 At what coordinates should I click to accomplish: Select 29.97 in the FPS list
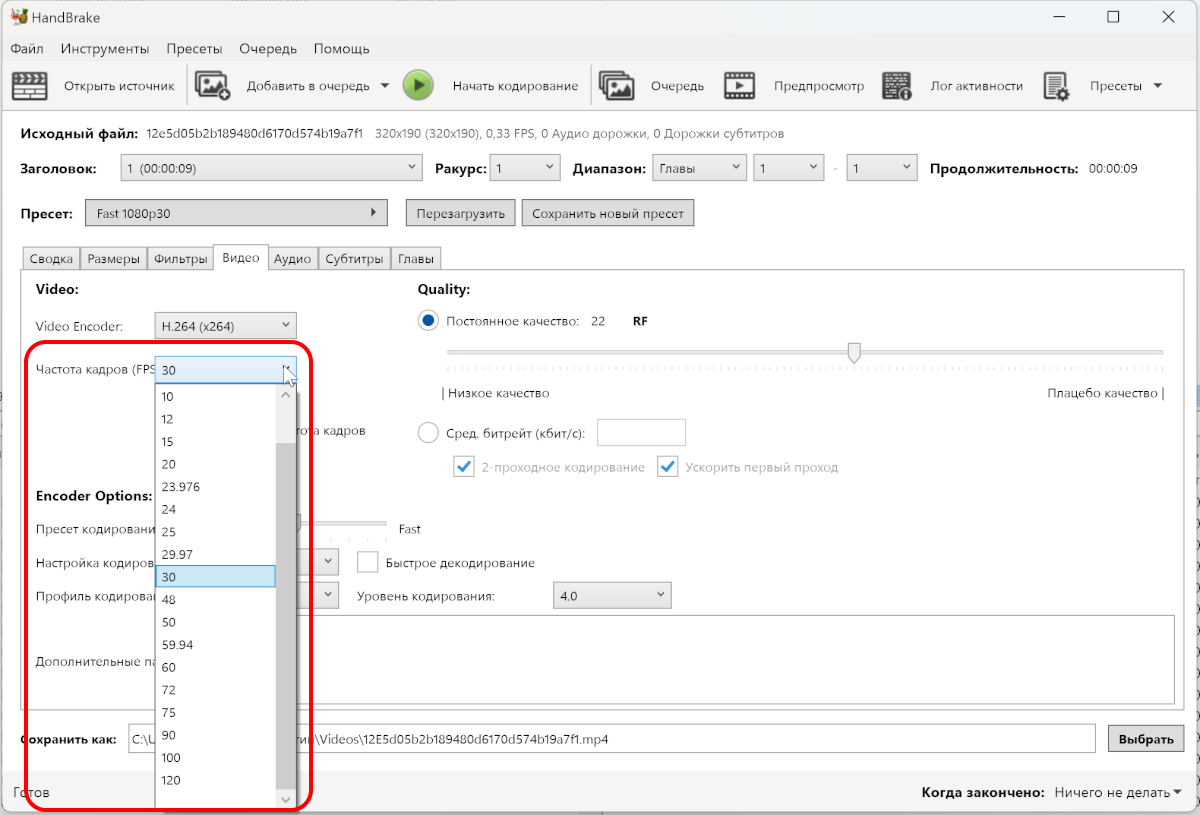tap(215, 554)
